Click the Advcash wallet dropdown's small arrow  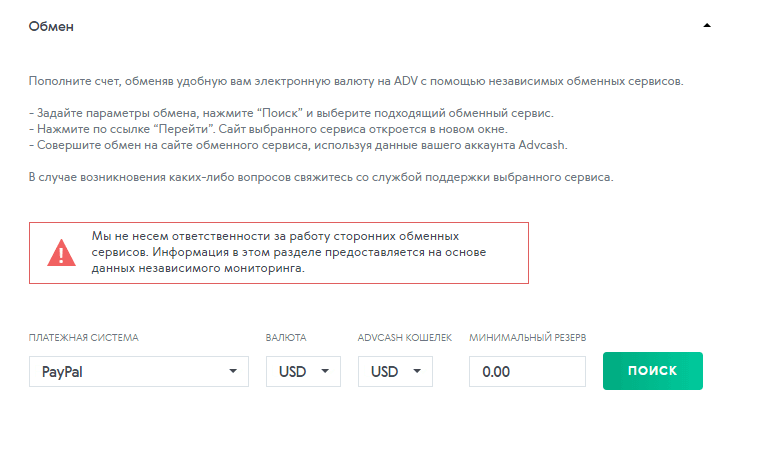[417, 371]
